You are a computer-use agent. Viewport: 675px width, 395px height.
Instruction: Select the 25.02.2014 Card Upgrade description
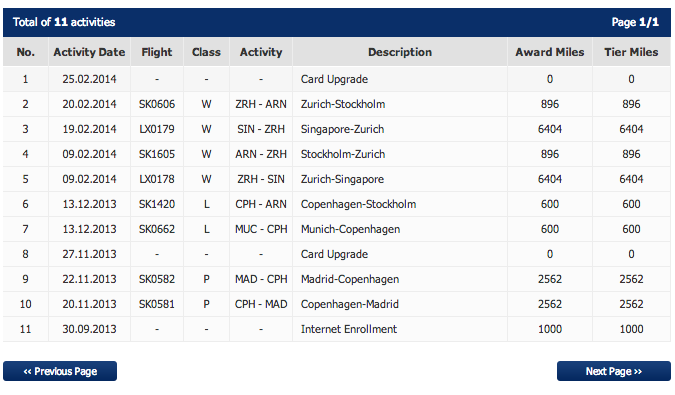coord(334,79)
